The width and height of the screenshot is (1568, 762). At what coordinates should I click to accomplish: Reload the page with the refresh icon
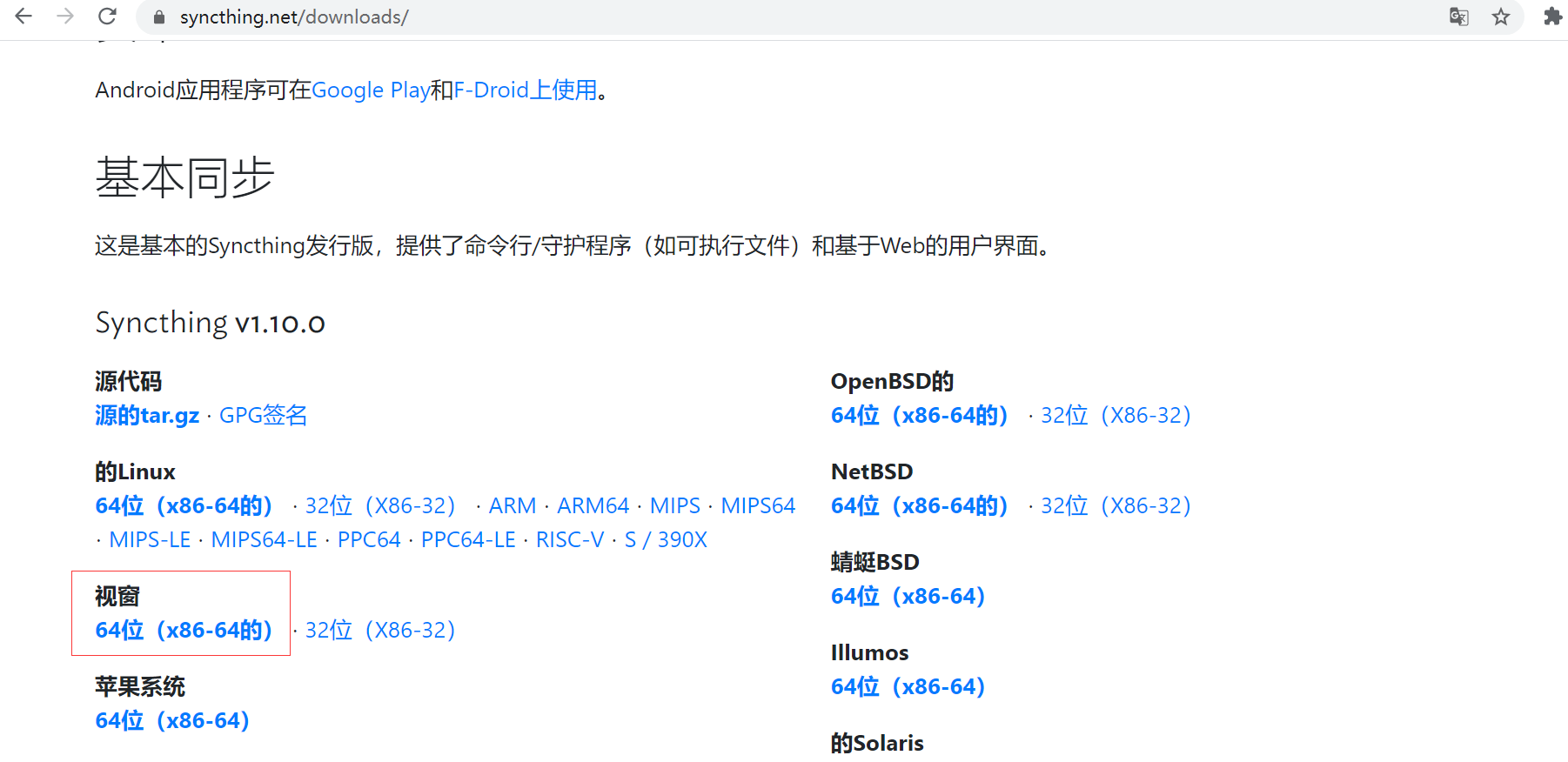tap(107, 17)
